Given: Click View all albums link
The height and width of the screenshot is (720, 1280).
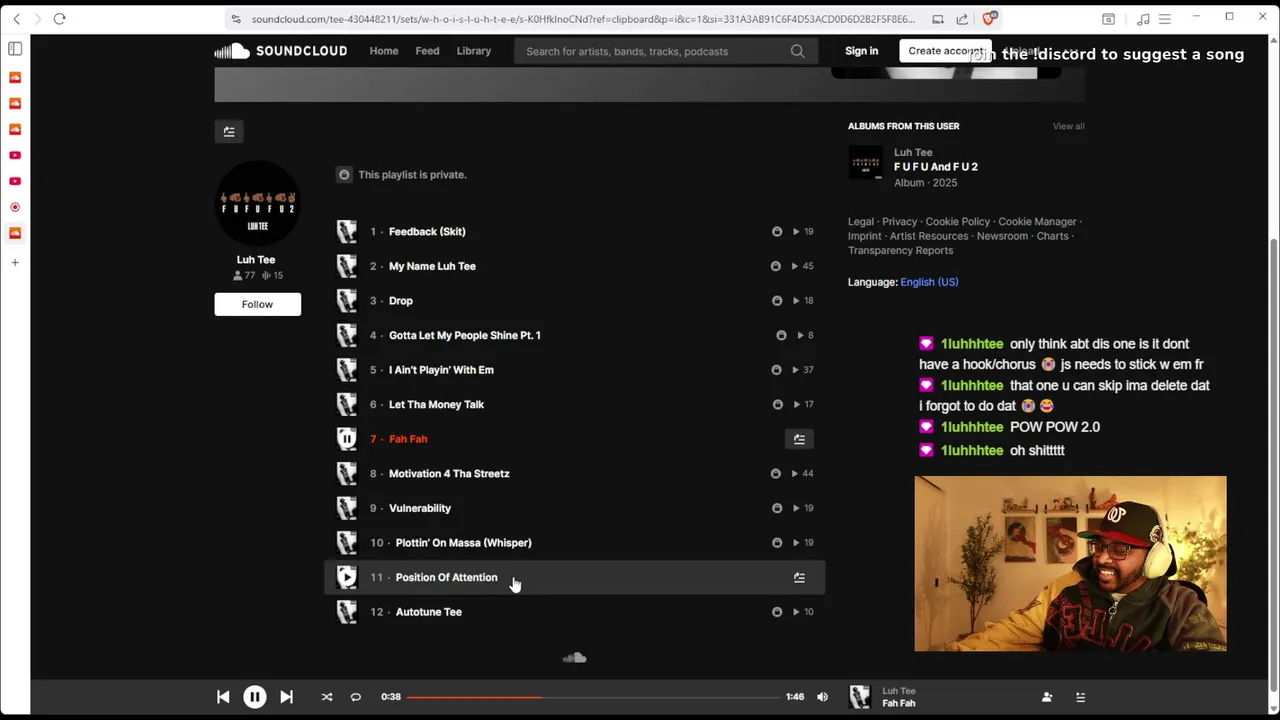Looking at the screenshot, I should click(x=1068, y=126).
